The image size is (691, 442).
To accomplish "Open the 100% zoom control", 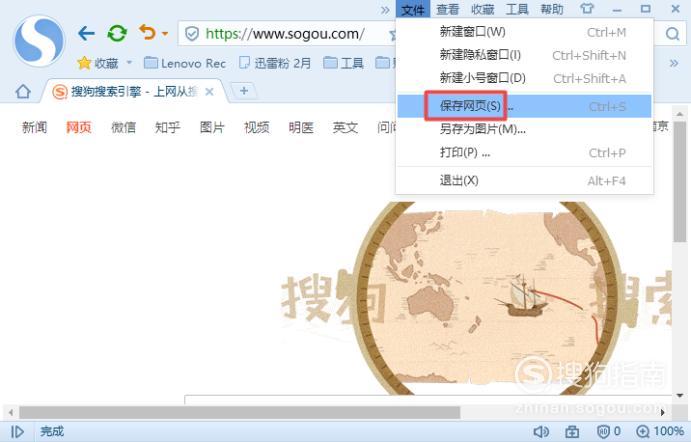I will pyautogui.click(x=660, y=431).
